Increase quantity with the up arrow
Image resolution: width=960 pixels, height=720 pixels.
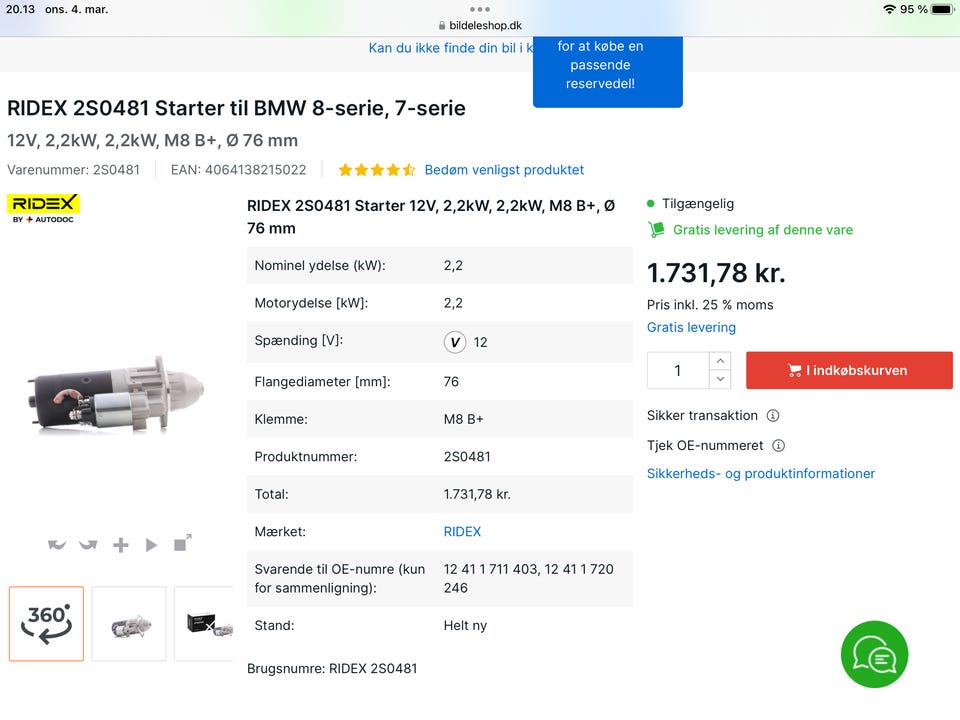[720, 360]
